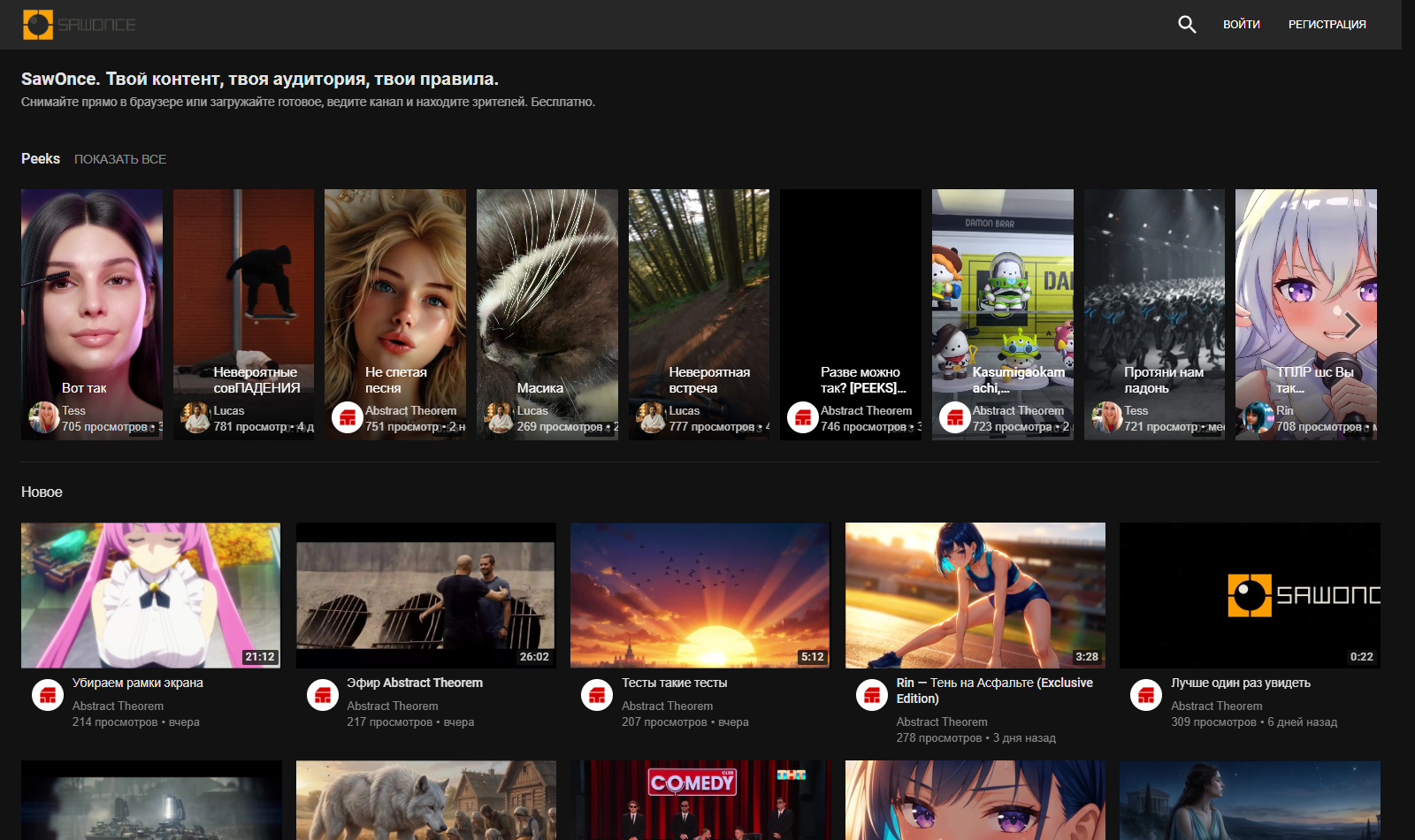Open the 'Невероятная встреча' forest peek
The image size is (1415, 840).
point(699,315)
